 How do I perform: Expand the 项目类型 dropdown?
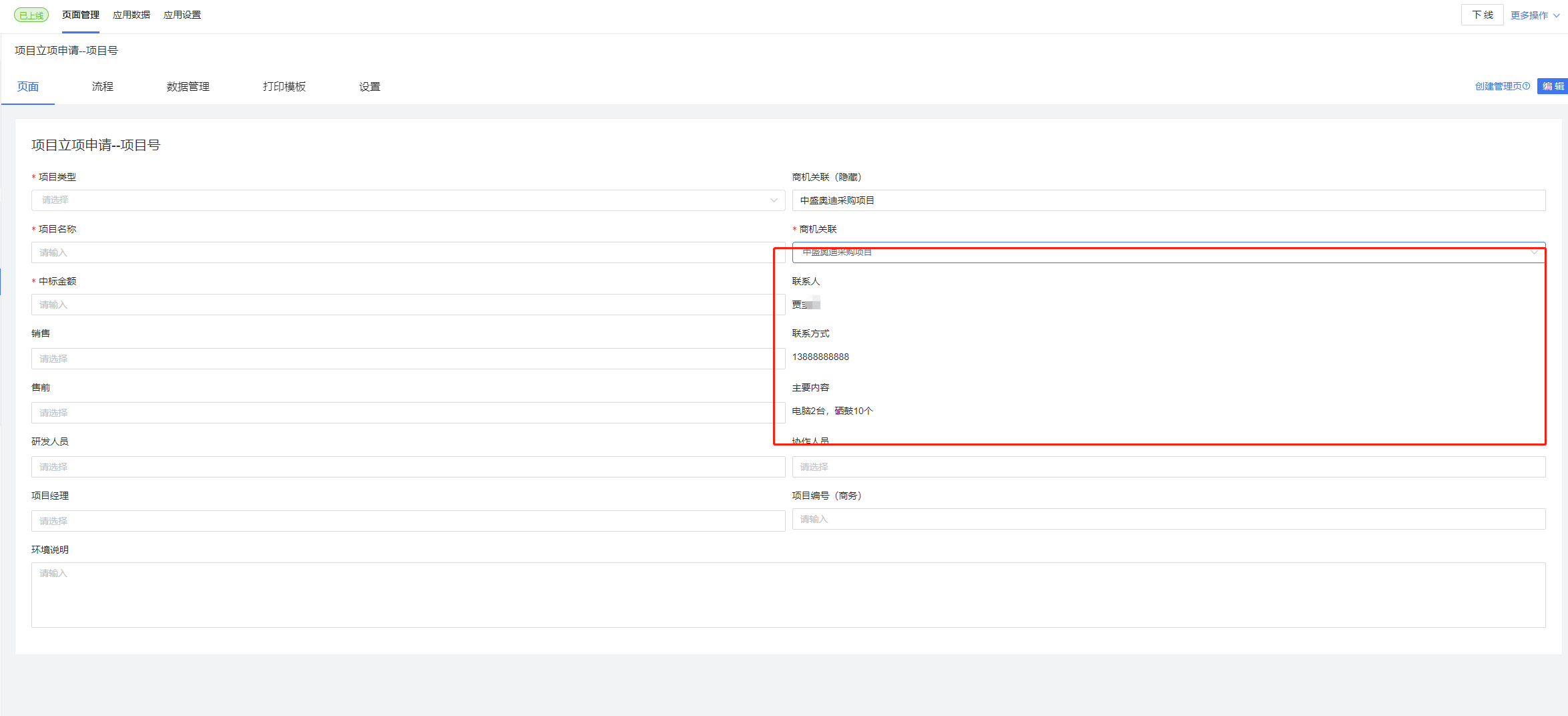pyautogui.click(x=409, y=200)
